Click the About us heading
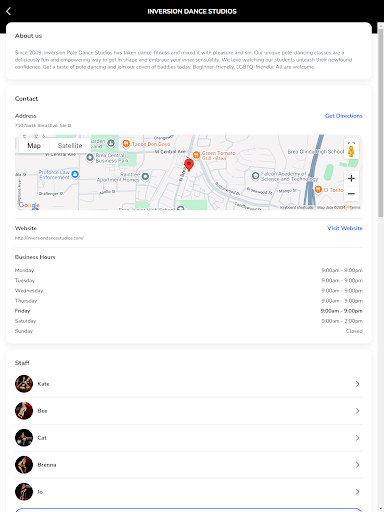The width and height of the screenshot is (384, 512). click(28, 36)
